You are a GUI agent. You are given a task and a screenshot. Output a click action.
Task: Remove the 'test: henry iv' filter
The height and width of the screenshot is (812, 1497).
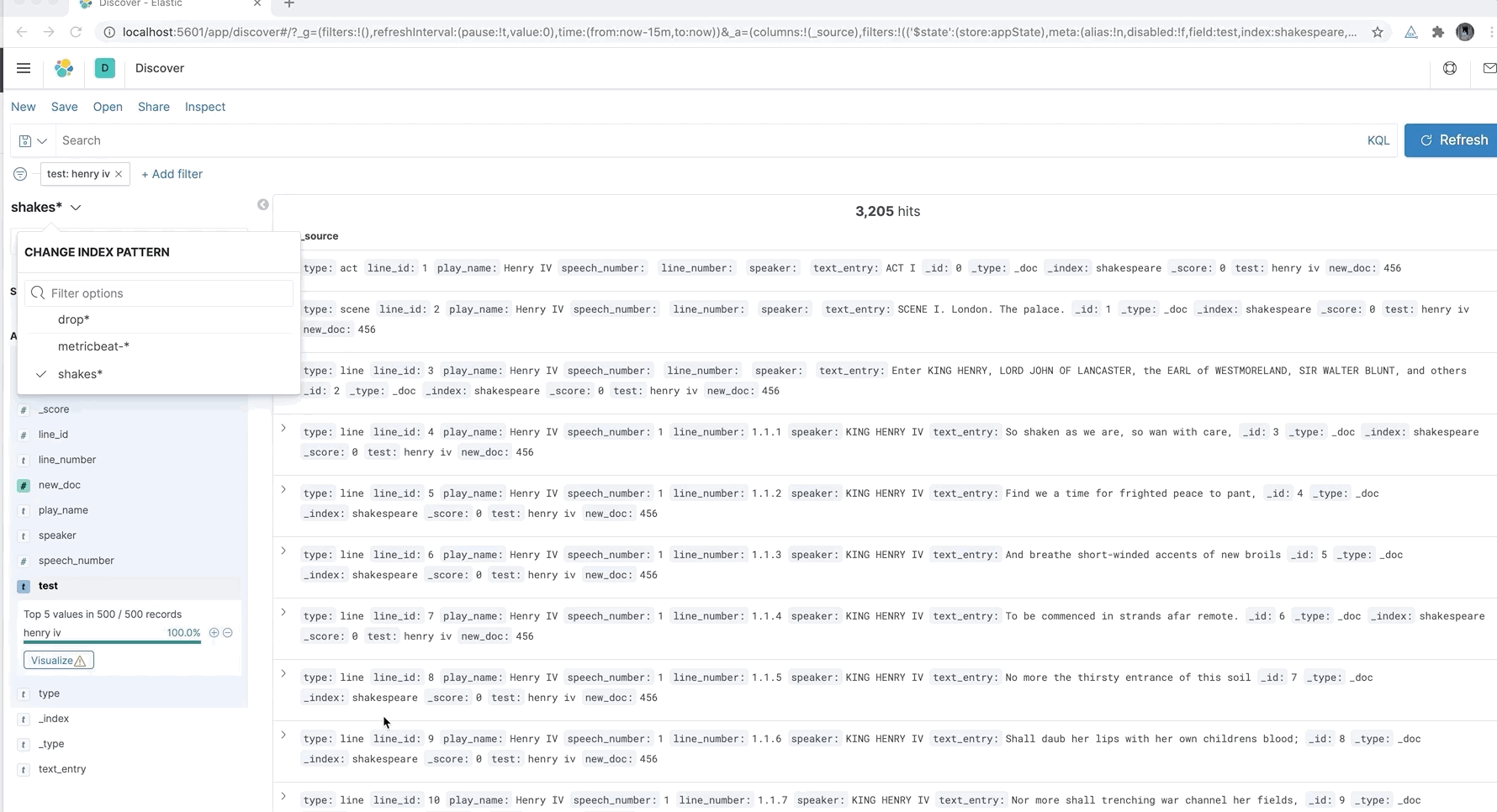[x=119, y=174]
